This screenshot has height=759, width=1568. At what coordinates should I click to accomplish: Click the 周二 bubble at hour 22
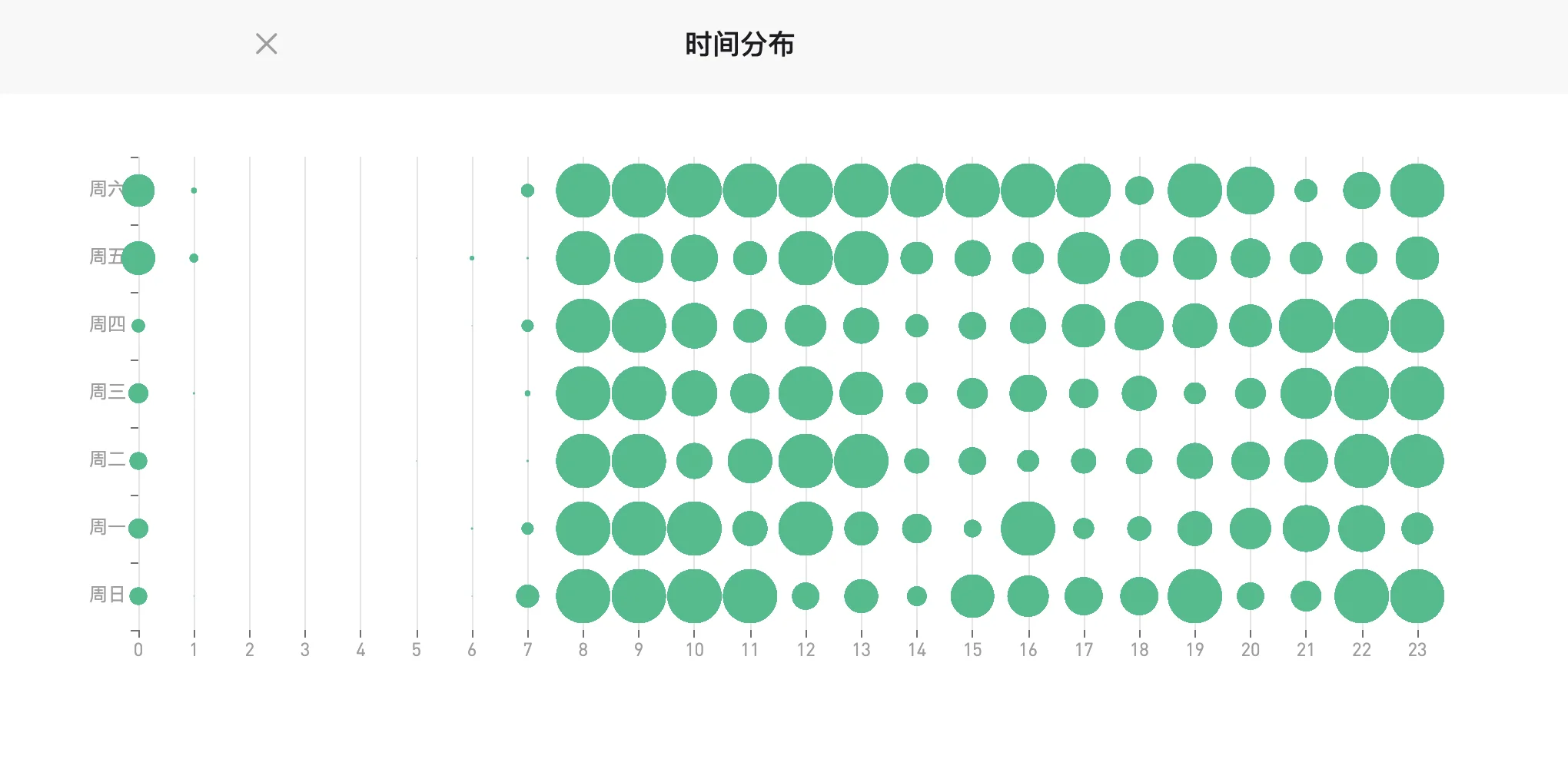tap(1361, 461)
